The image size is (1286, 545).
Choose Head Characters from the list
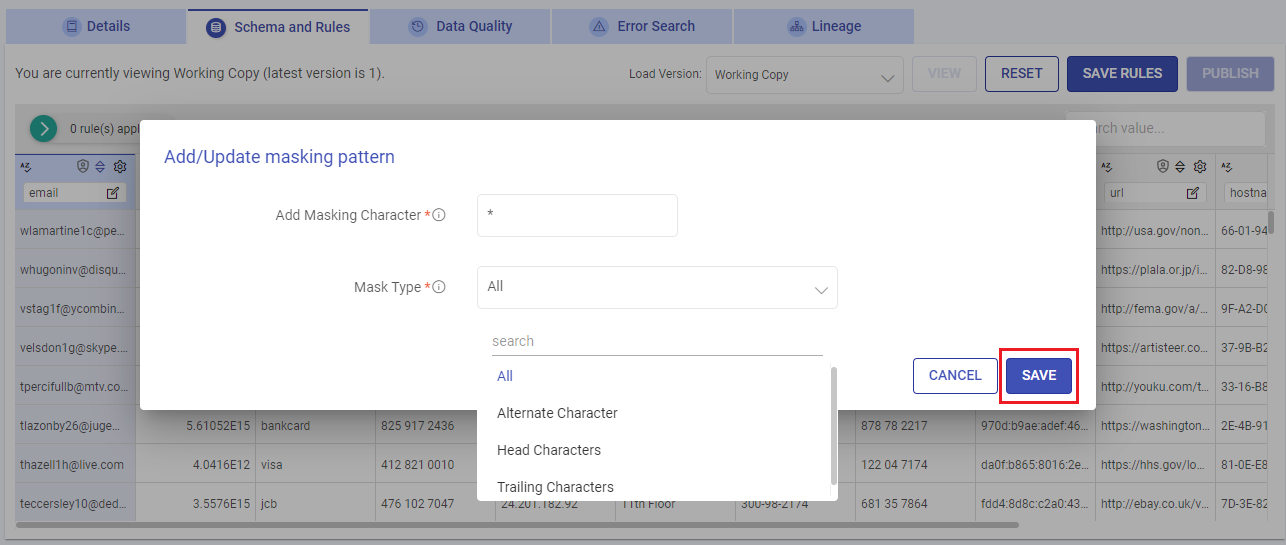[548, 450]
